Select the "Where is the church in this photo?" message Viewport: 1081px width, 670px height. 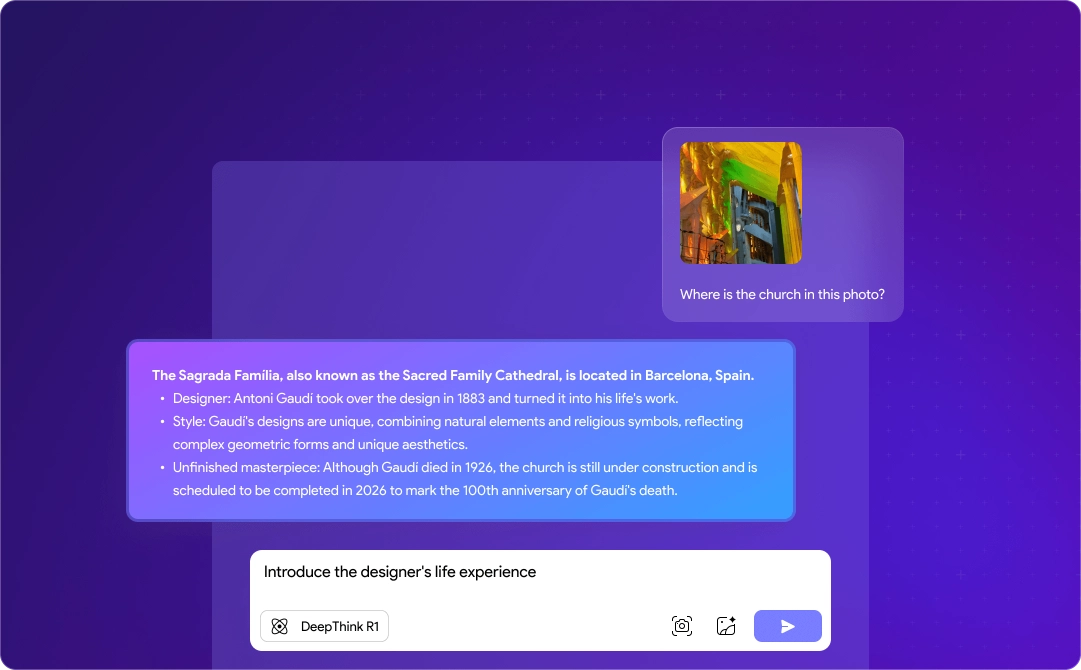[x=782, y=294]
